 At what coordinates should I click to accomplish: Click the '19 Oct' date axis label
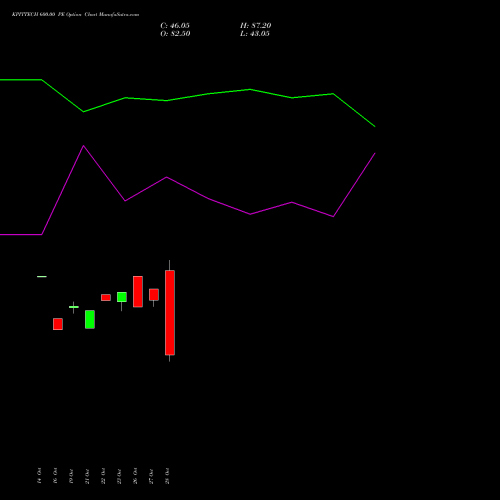coord(71,476)
